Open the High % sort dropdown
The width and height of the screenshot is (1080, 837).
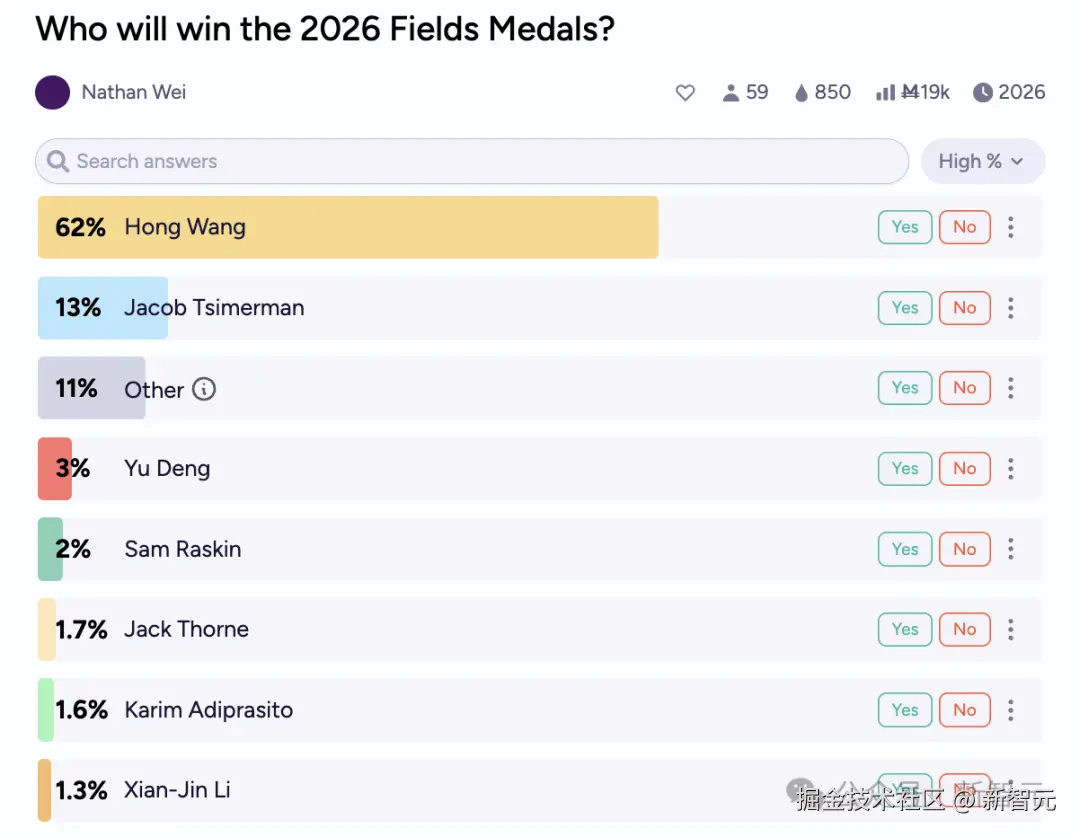[981, 161]
